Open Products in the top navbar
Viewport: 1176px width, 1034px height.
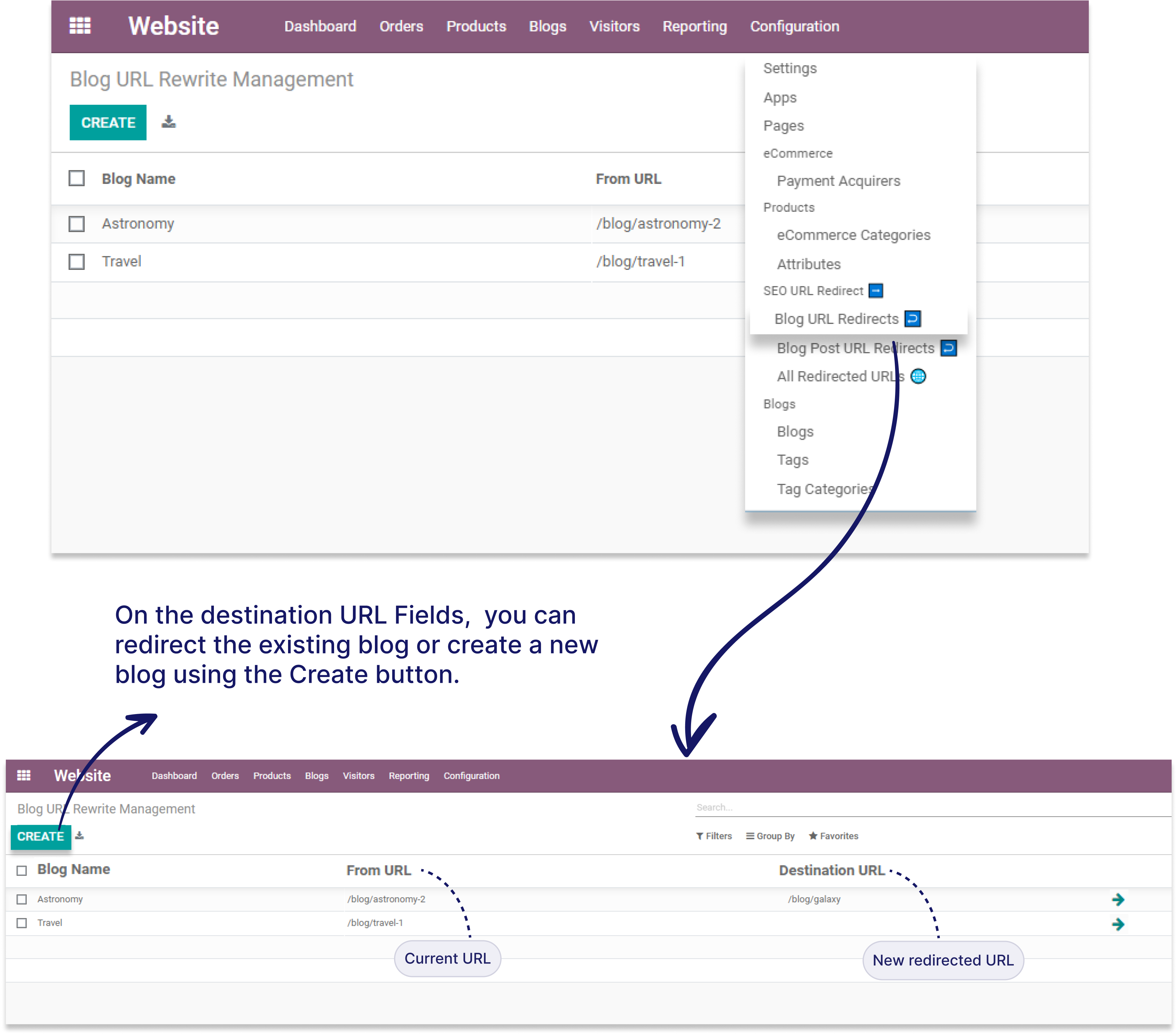pos(476,27)
